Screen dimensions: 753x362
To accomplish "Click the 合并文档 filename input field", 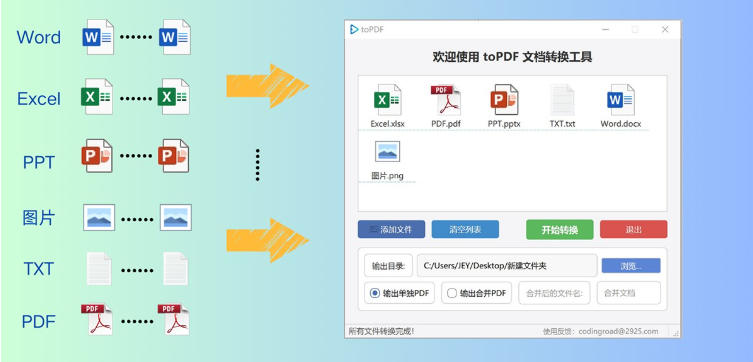I will pyautogui.click(x=629, y=293).
